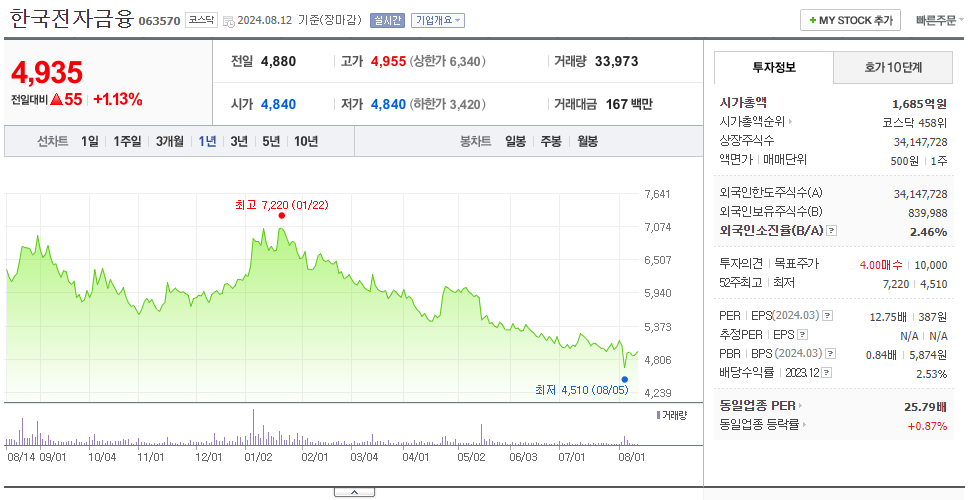Viewport: 968px width, 500px height.
Task: Click the volume spike bar near 05/02
Action: pos(482,435)
